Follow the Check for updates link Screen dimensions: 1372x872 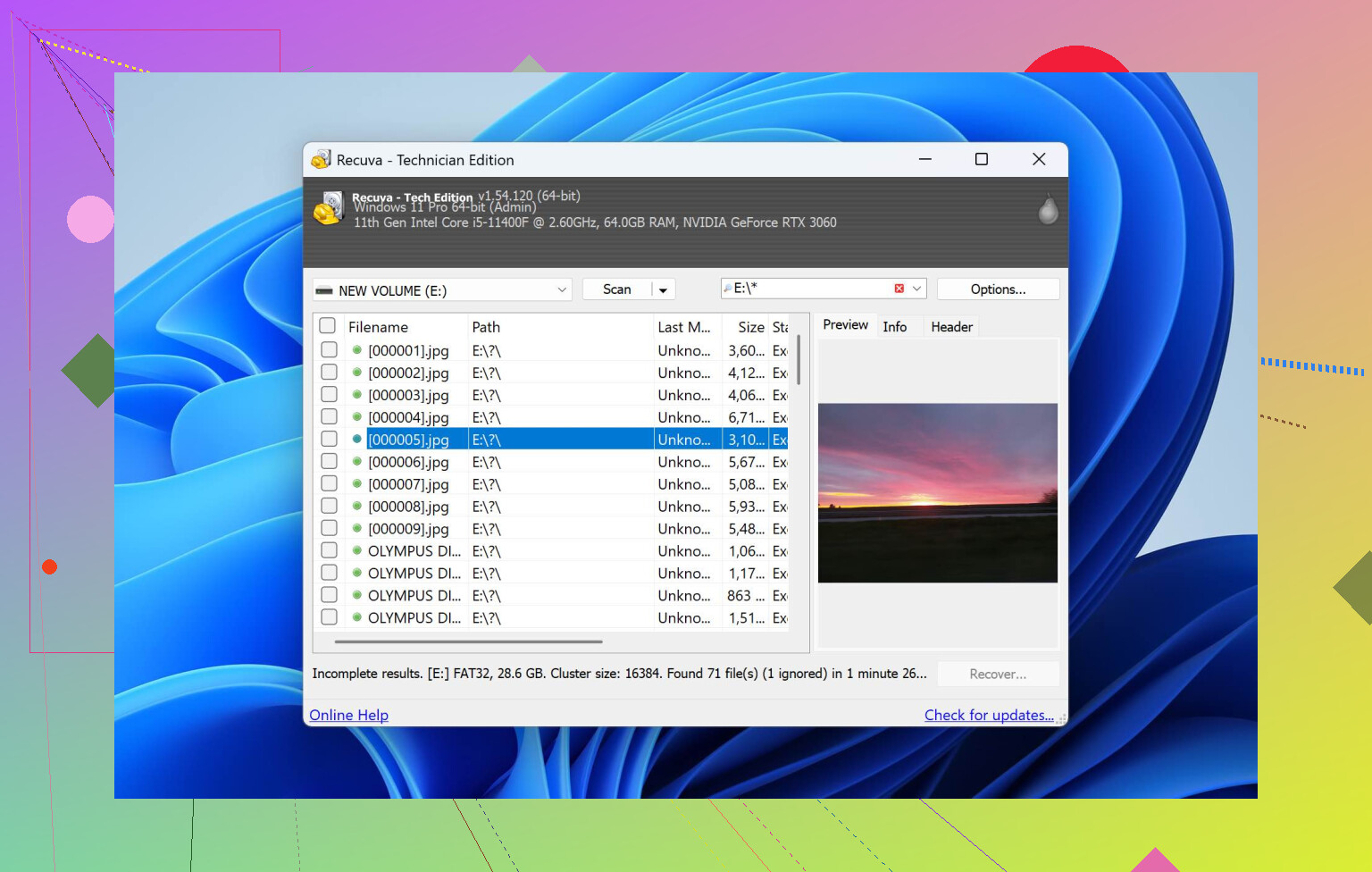click(989, 715)
